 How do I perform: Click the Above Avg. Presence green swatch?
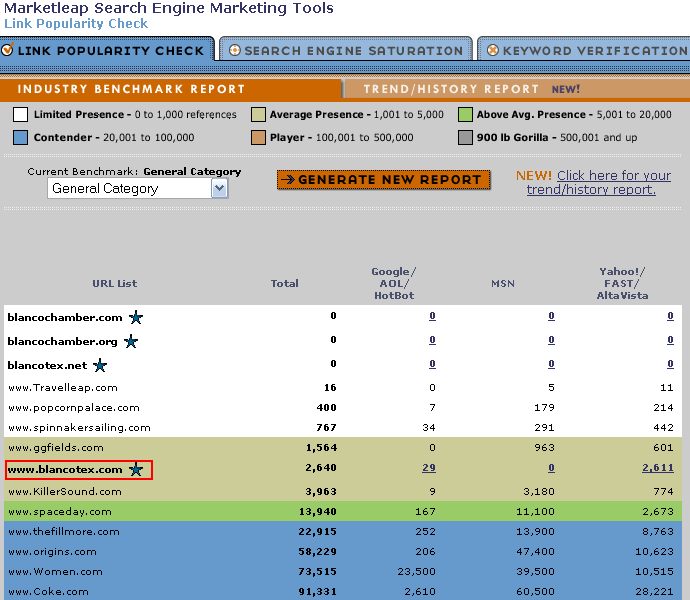coord(465,114)
